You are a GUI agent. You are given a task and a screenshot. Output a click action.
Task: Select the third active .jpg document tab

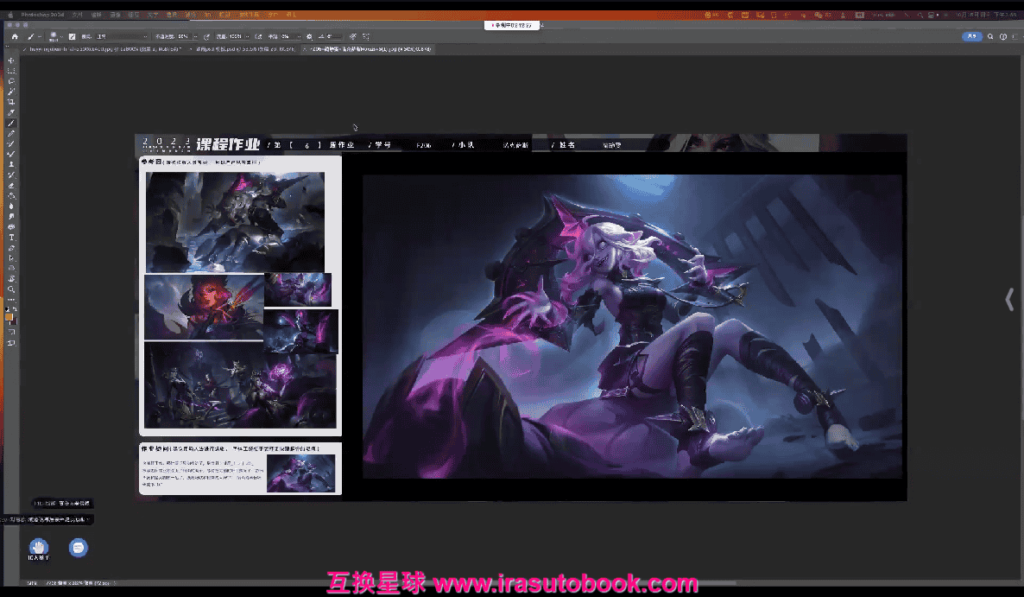coord(370,49)
